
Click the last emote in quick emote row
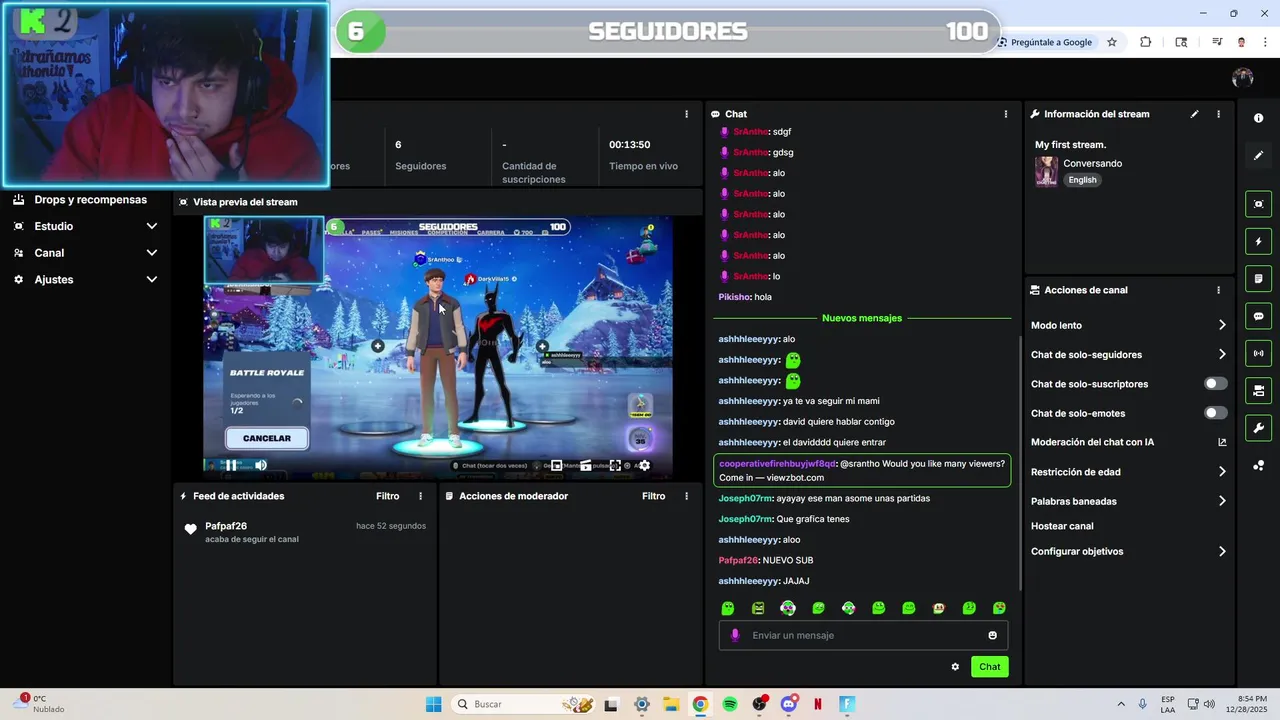999,608
